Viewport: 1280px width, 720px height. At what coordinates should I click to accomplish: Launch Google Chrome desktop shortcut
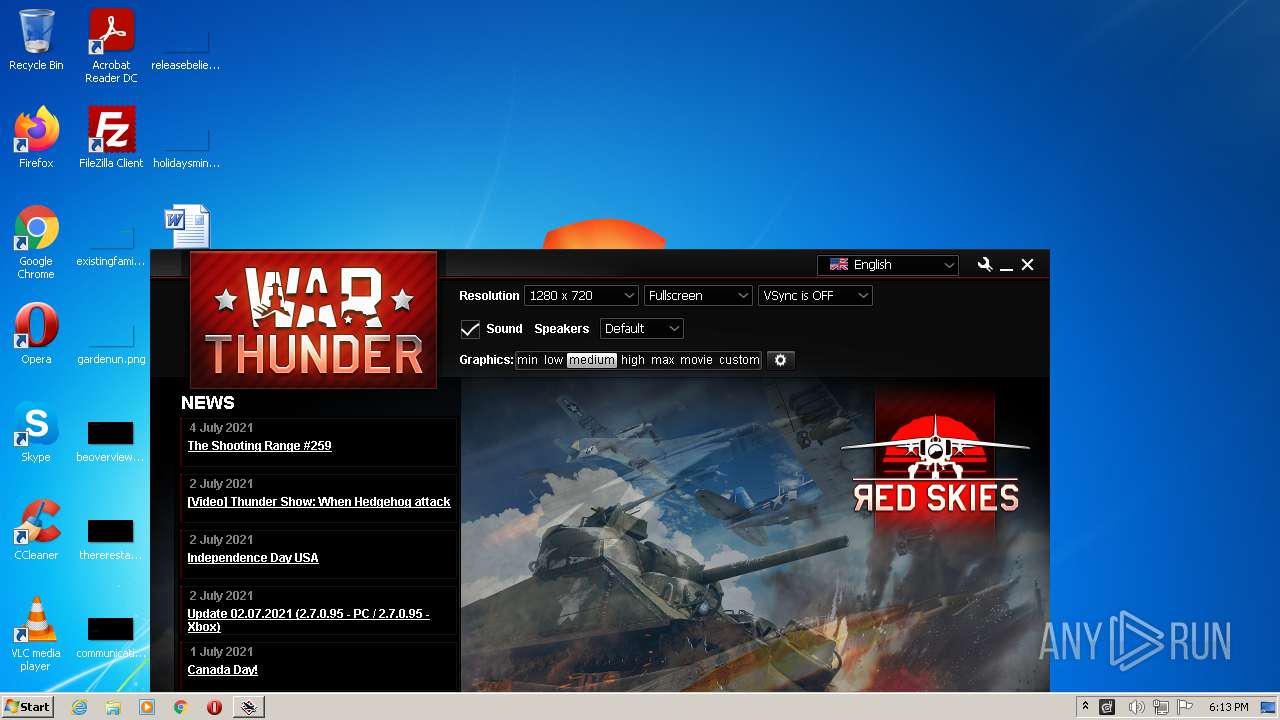[36, 242]
